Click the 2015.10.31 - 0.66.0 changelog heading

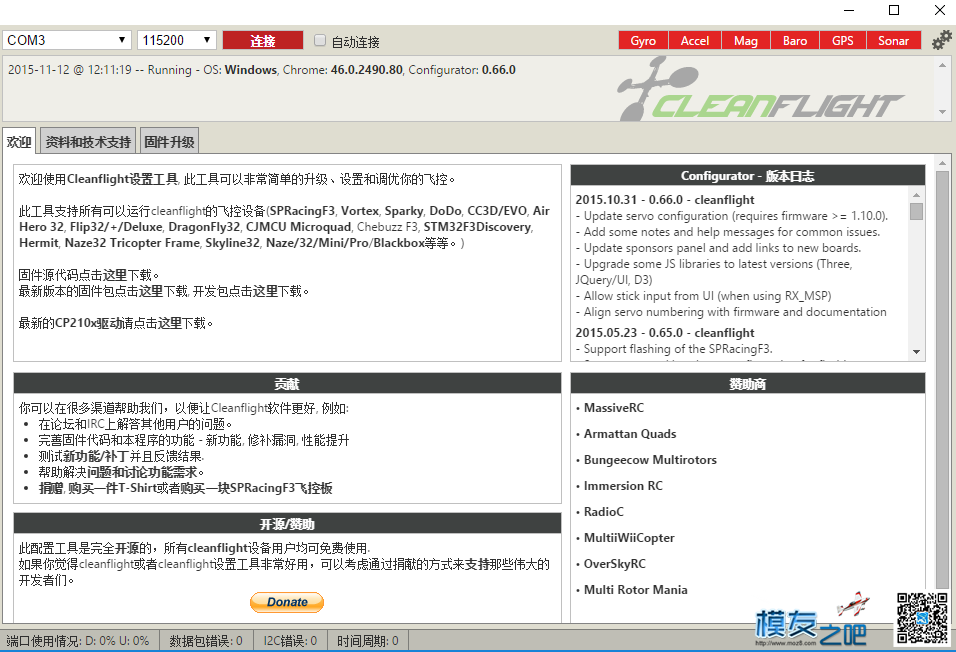[665, 199]
